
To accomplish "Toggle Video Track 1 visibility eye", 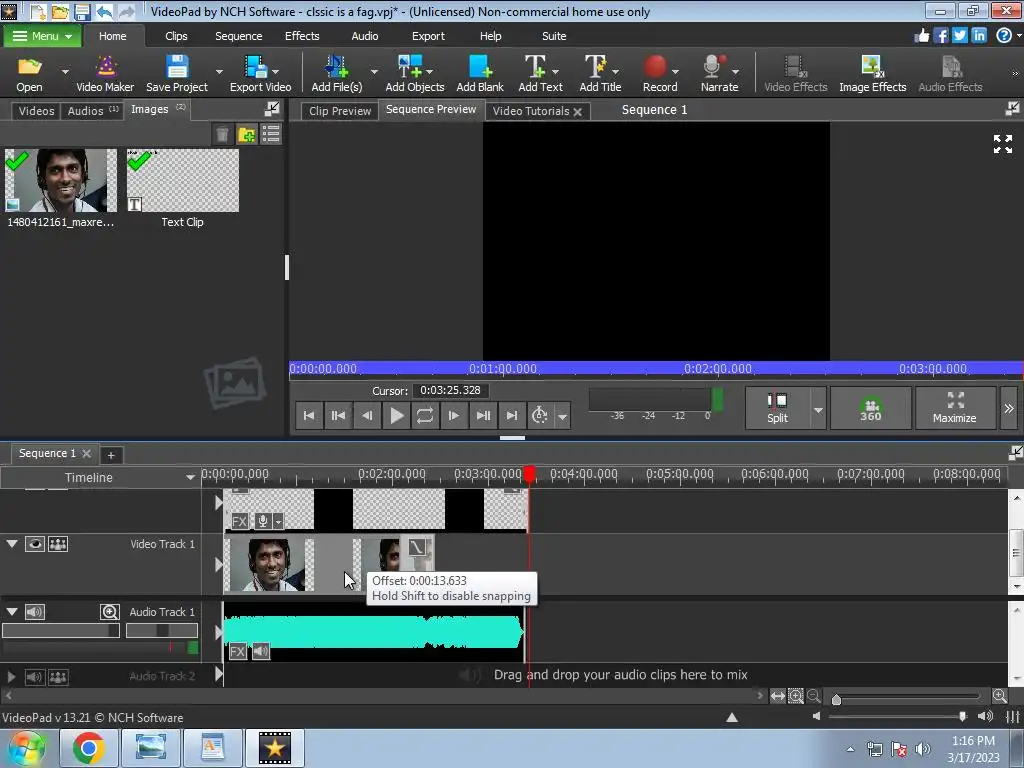I will click(35, 543).
